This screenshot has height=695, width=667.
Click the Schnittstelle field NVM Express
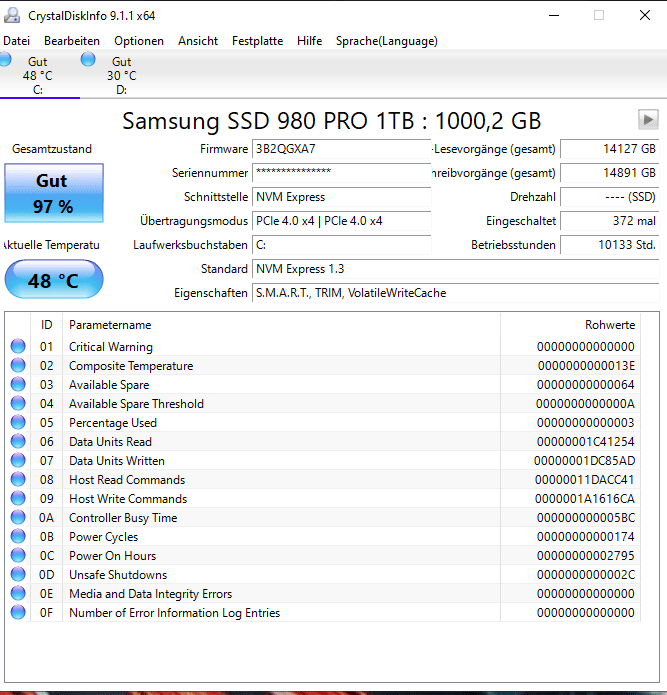(x=341, y=197)
